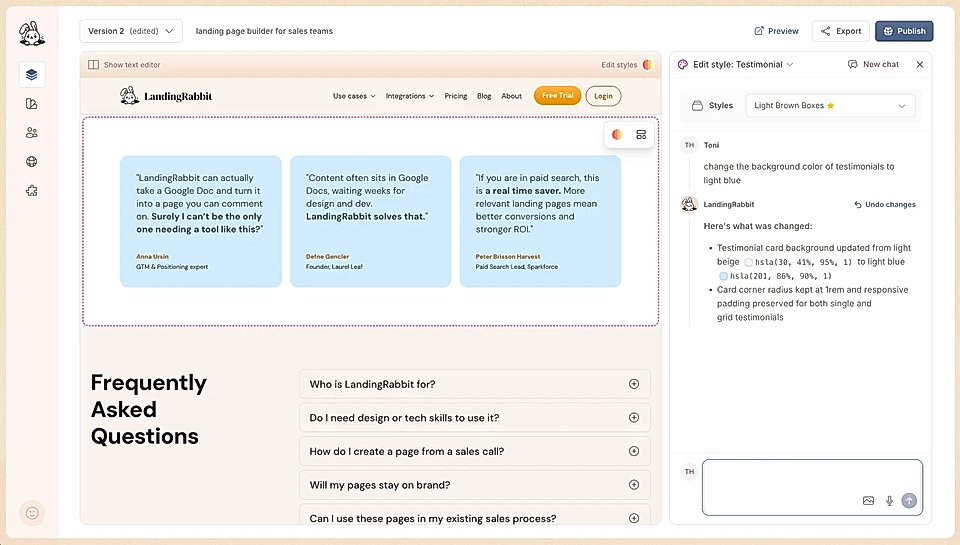Image resolution: width=960 pixels, height=545 pixels.
Task: Open the Version 2 (edited) dropdown
Action: click(x=131, y=31)
